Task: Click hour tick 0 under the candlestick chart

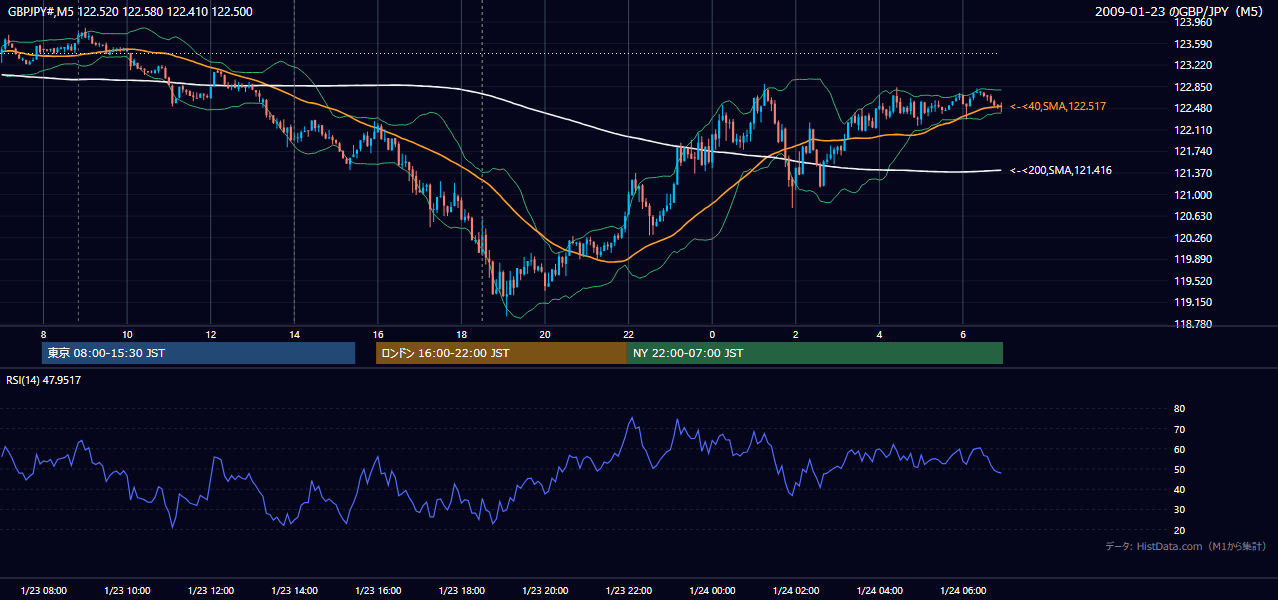Action: [712, 334]
